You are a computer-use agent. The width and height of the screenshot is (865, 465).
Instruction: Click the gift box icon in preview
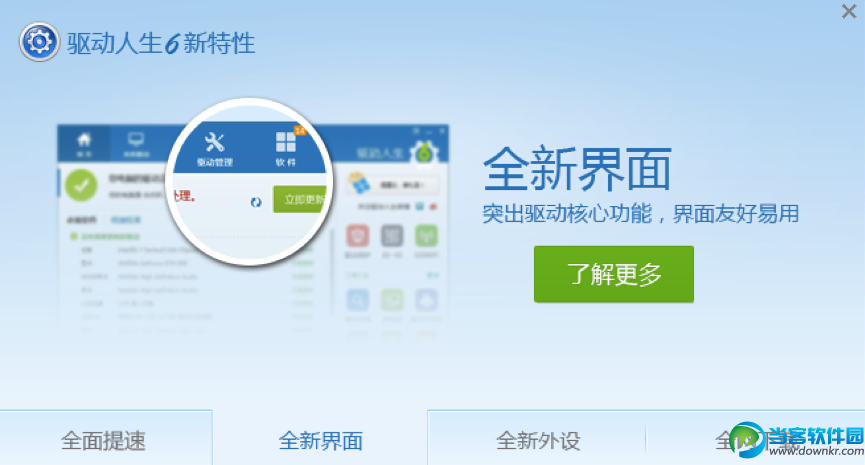(x=359, y=183)
